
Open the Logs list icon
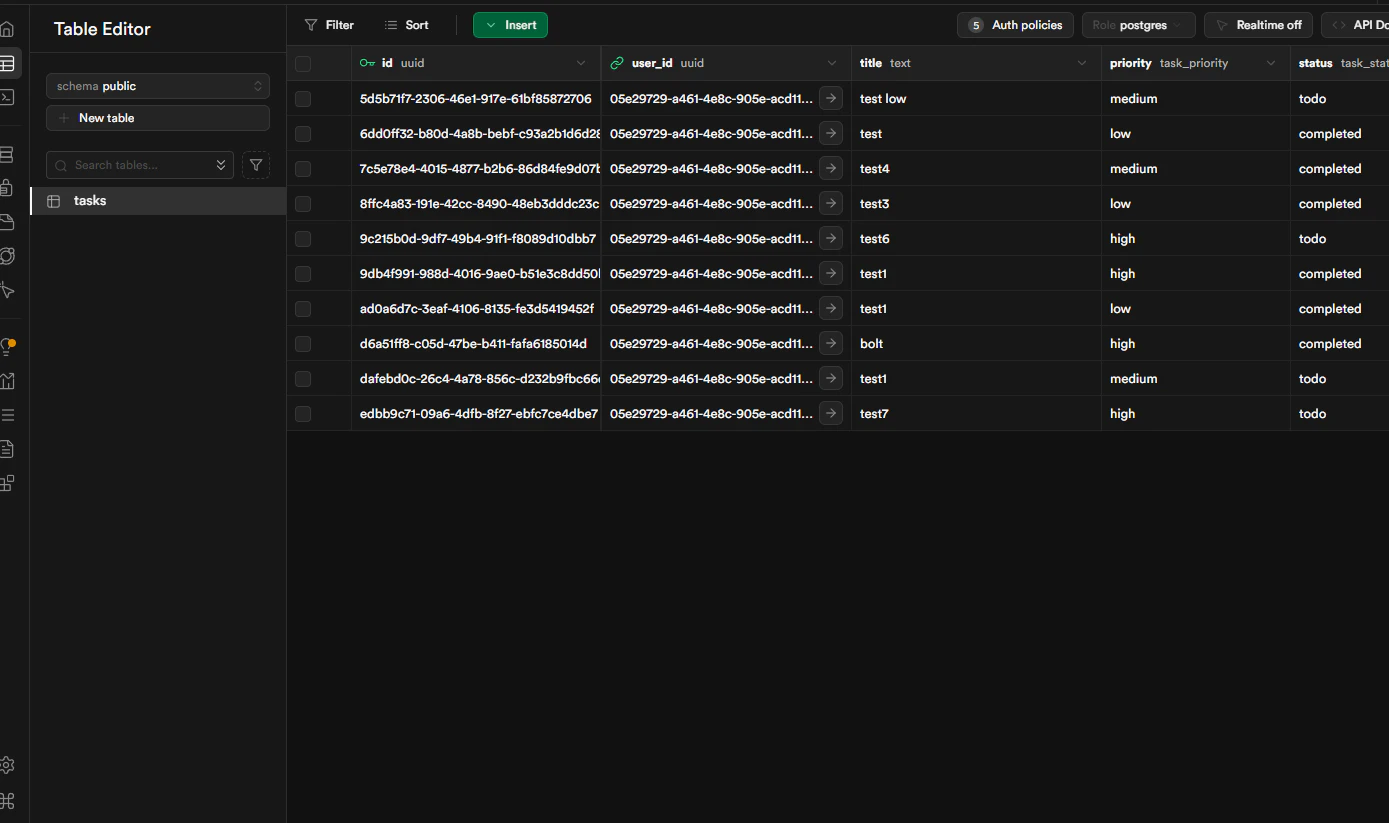(x=7, y=415)
